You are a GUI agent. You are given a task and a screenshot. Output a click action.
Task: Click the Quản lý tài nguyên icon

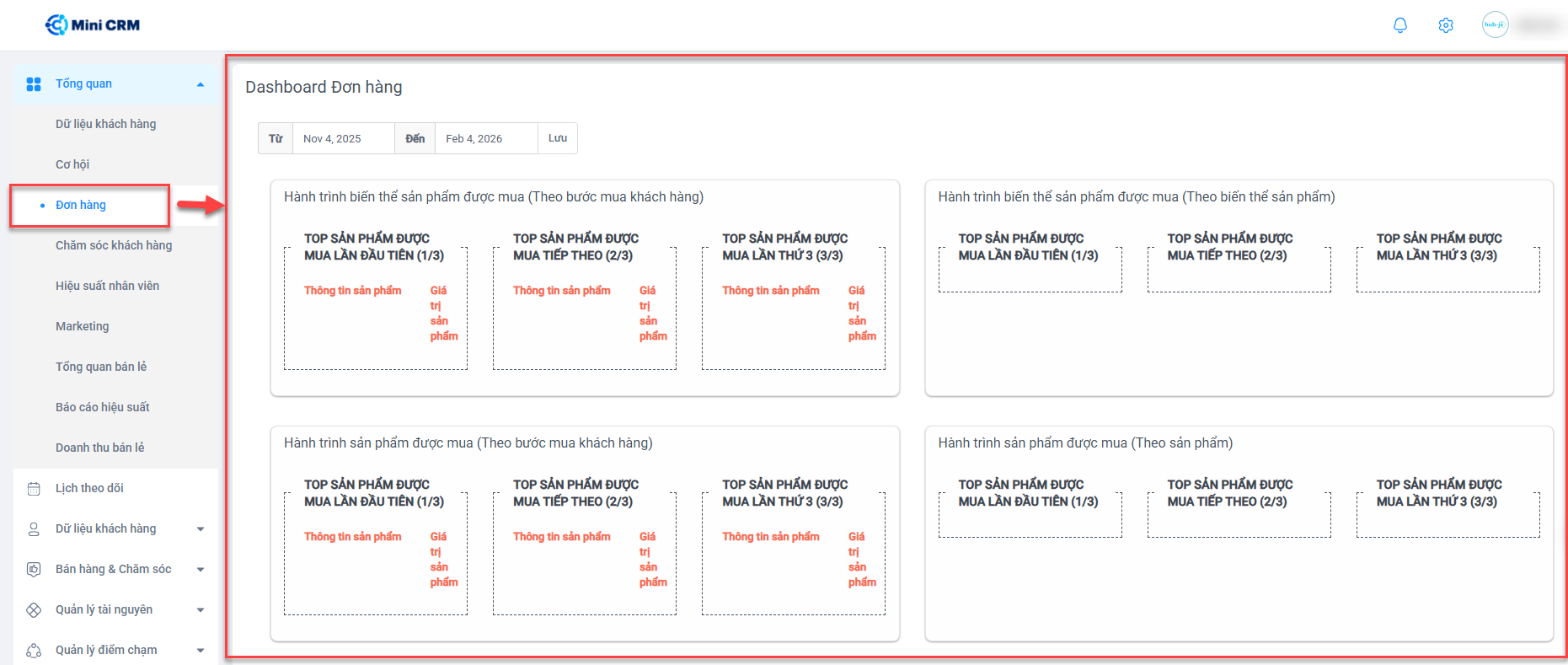pos(34,610)
